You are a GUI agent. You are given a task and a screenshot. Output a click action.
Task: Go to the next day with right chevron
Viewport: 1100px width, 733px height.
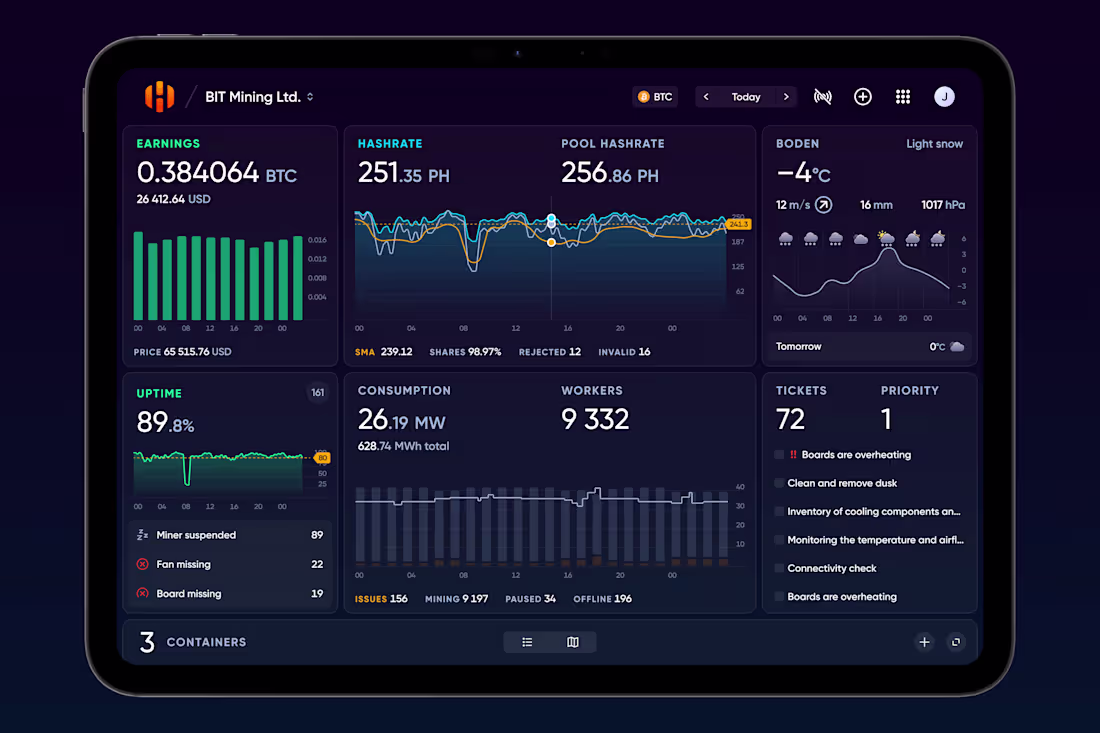[786, 96]
